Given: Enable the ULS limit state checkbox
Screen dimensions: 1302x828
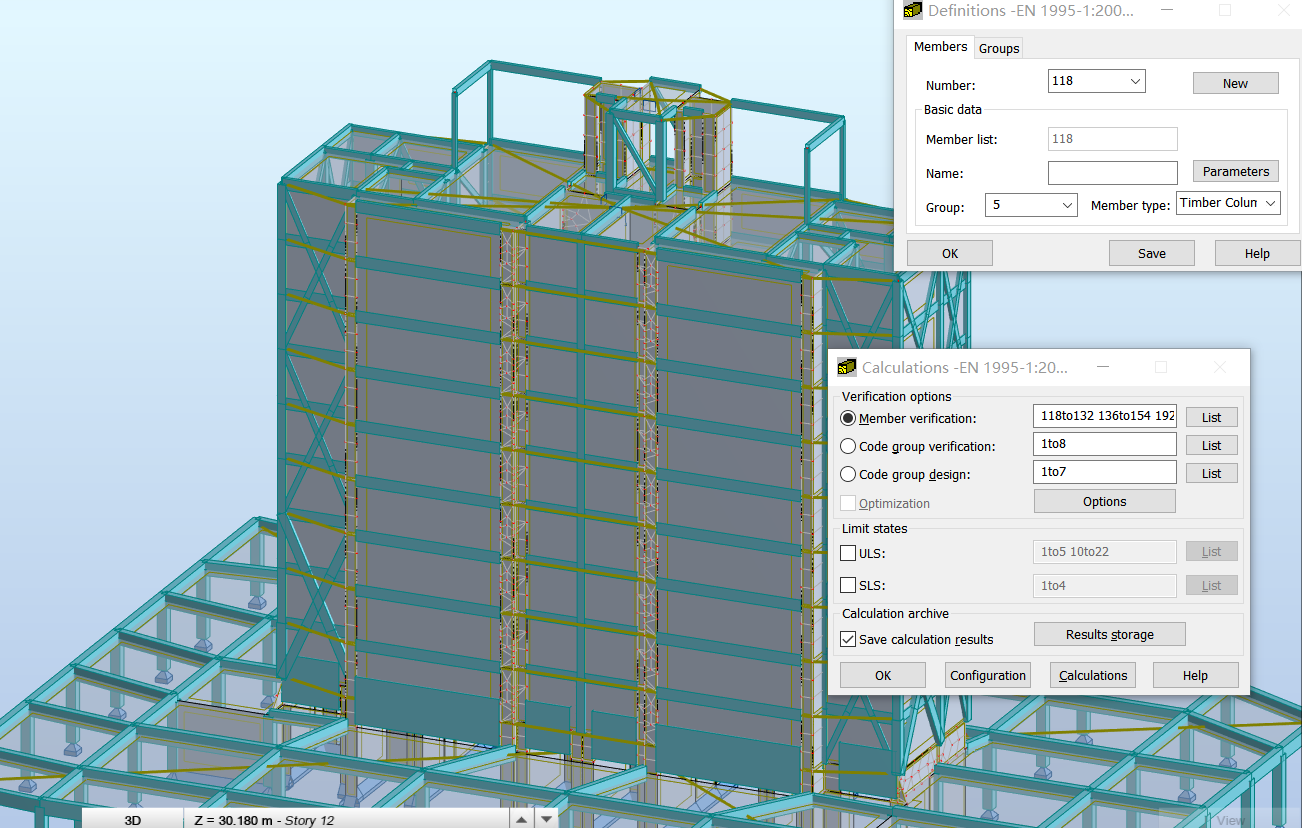Looking at the screenshot, I should tap(847, 553).
